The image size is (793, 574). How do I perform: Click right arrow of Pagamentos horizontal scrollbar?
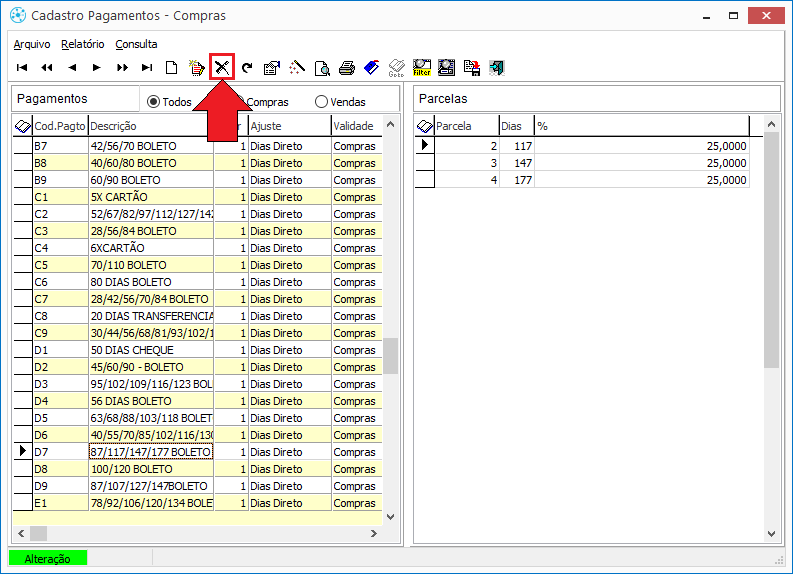(374, 533)
